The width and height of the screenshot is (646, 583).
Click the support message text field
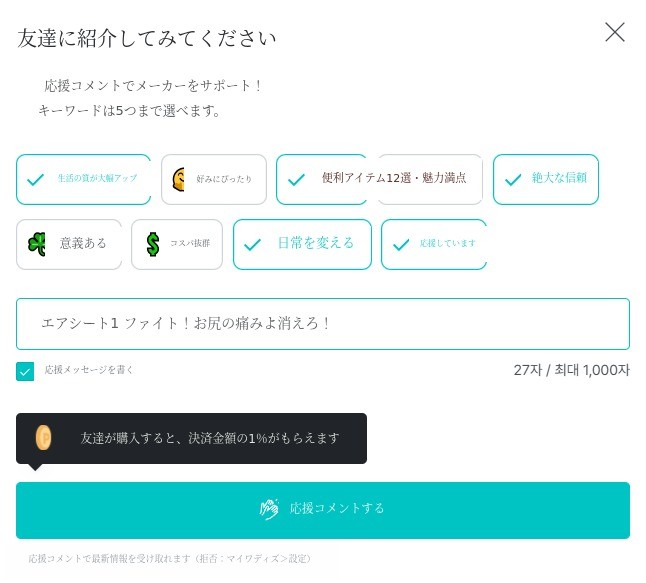[x=323, y=323]
